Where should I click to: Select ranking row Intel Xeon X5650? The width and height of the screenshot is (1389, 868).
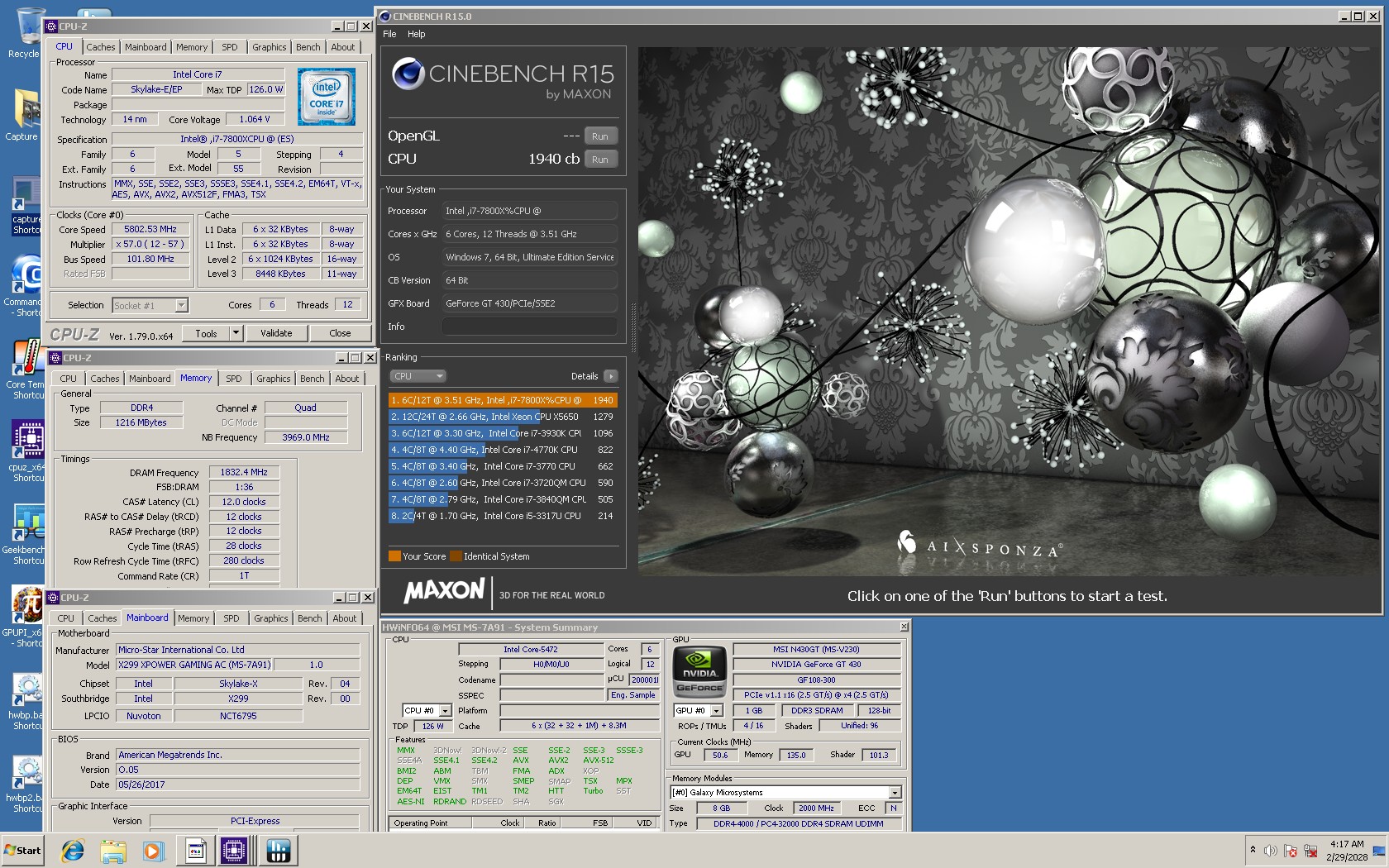tap(503, 417)
